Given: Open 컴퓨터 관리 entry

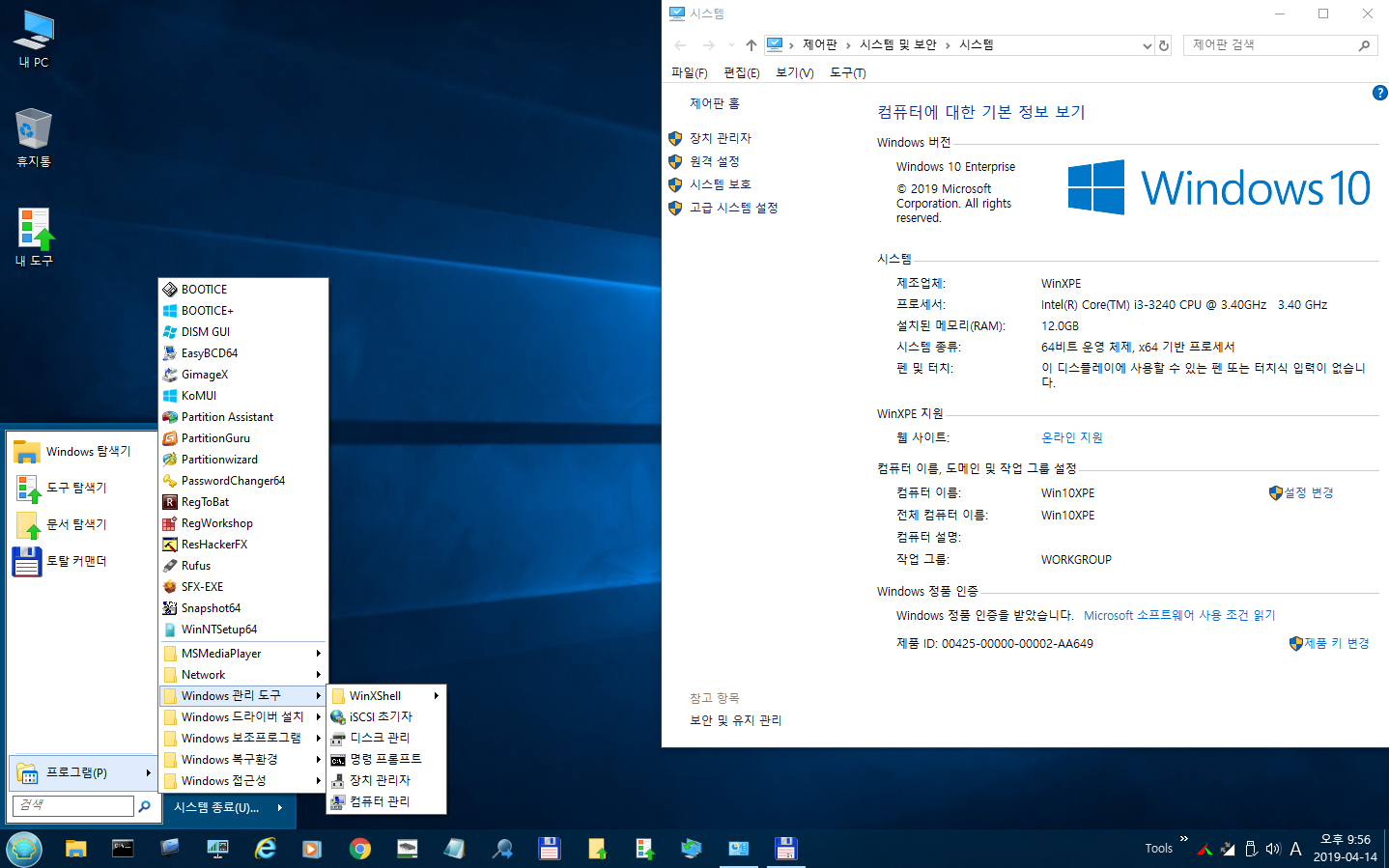Looking at the screenshot, I should (x=386, y=801).
